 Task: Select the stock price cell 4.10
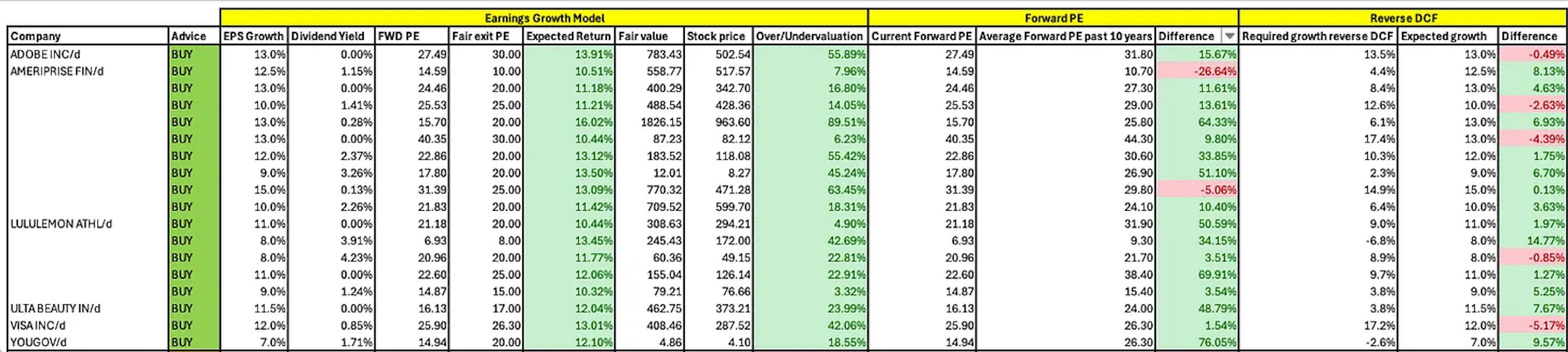point(718,342)
